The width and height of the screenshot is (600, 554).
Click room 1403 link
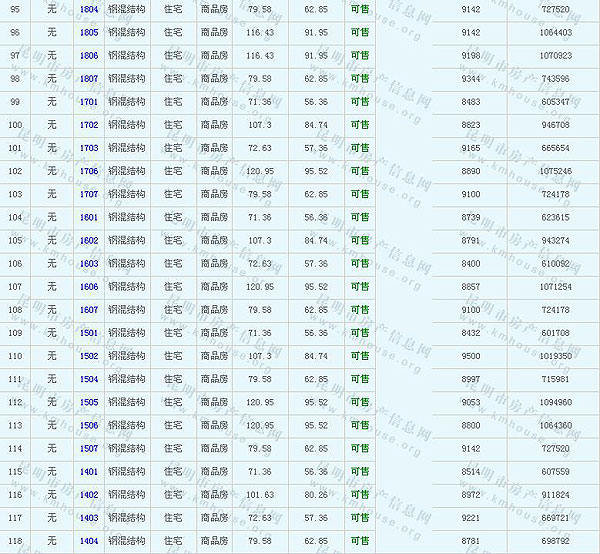89,518
